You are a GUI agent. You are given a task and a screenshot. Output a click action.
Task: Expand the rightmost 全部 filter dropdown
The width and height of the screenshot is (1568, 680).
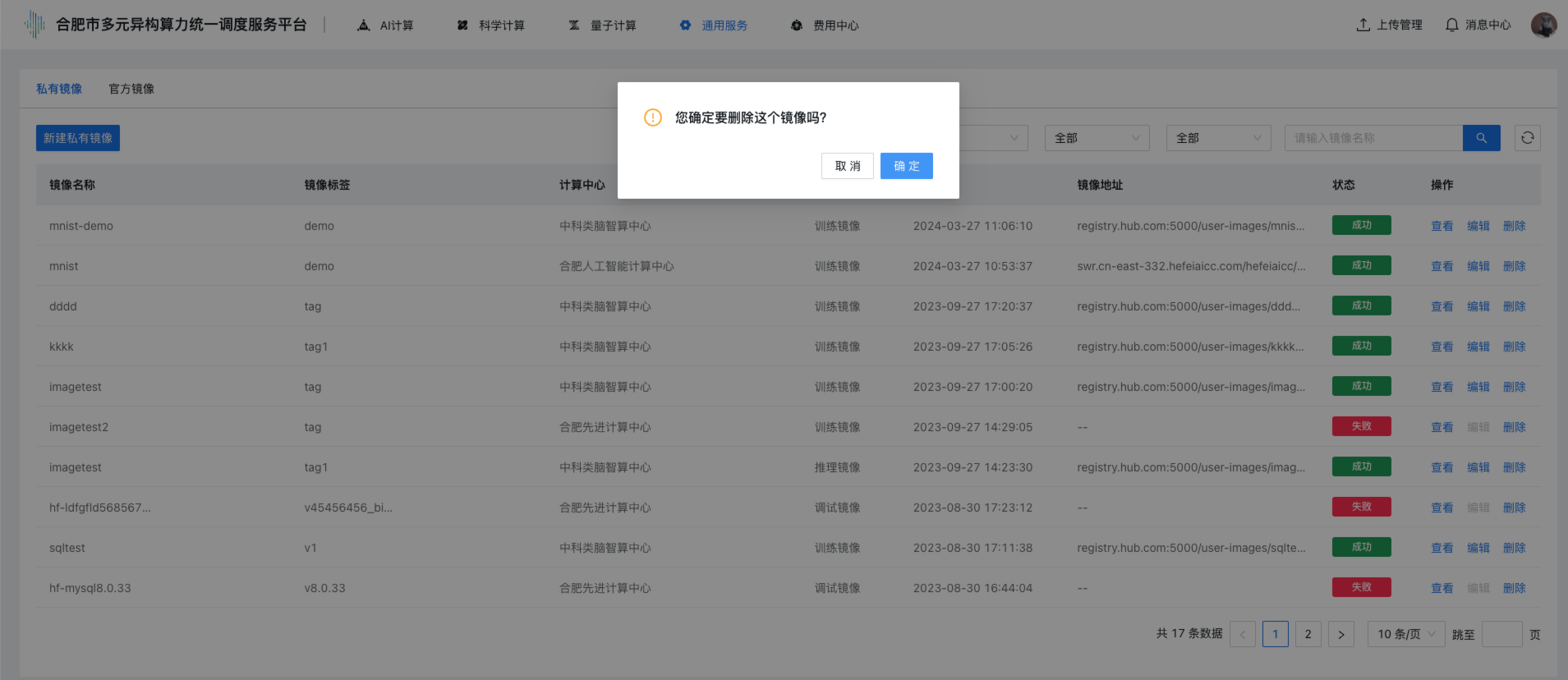click(1218, 138)
